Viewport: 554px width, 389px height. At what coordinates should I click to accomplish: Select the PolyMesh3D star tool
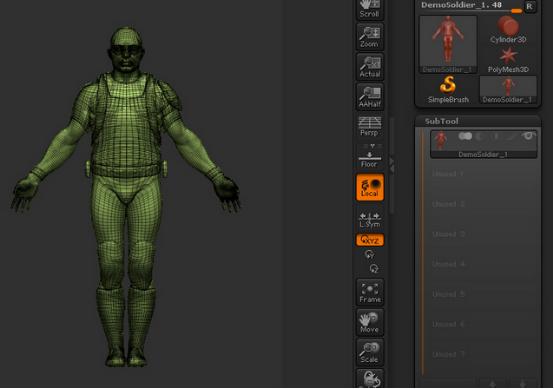(x=508, y=60)
